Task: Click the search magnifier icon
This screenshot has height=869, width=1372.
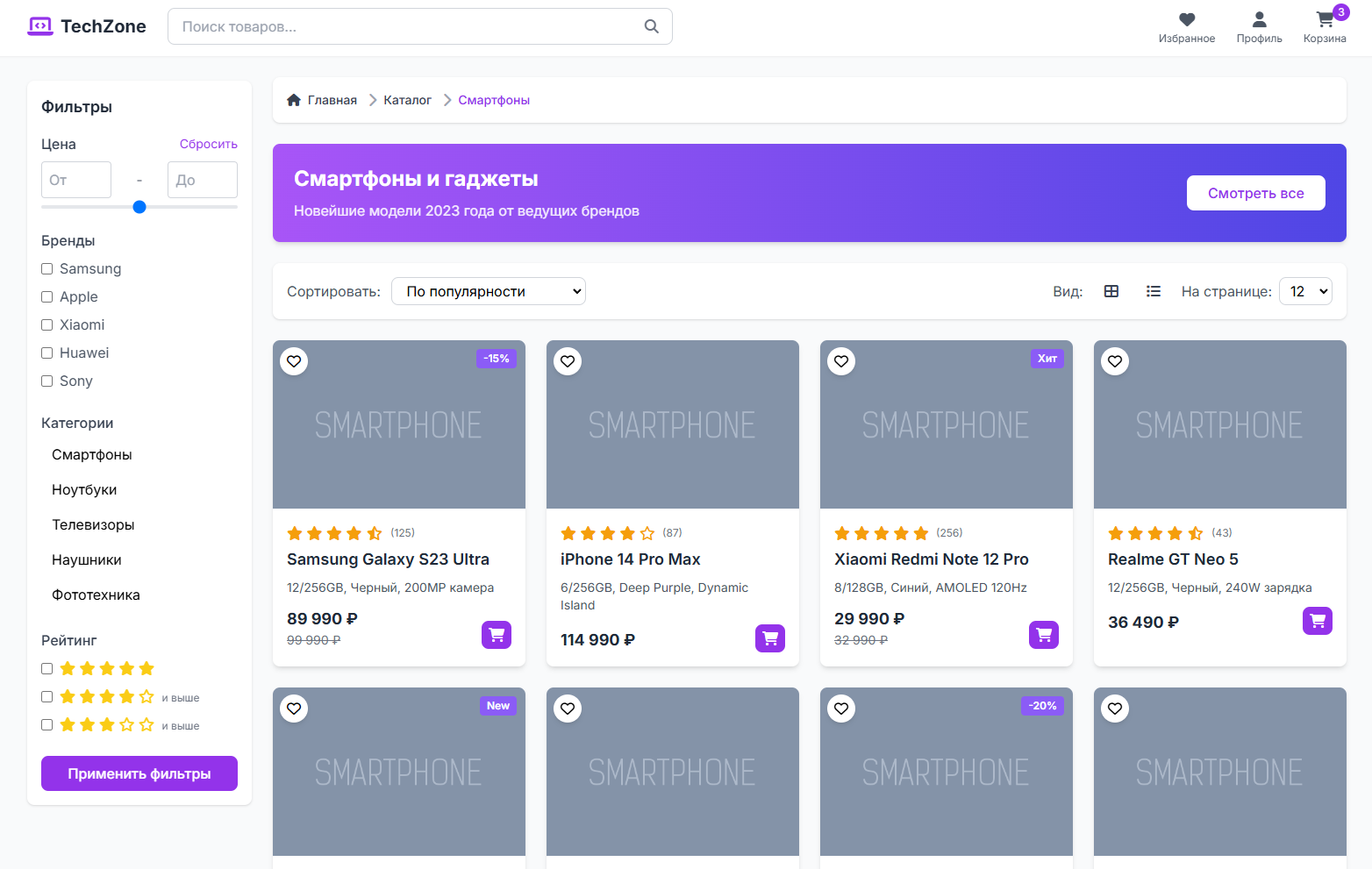Action: coord(651,26)
